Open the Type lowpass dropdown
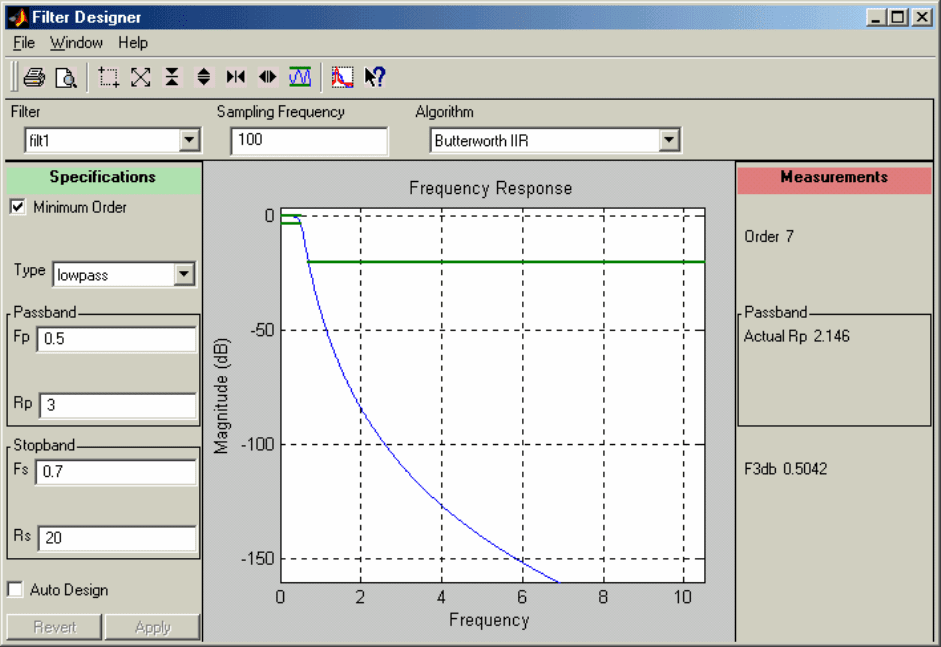 click(184, 275)
